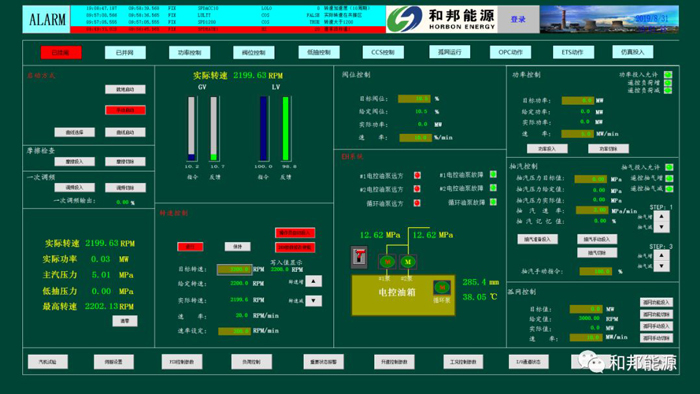Select the circulation pump motor icon on oil tank
The height and width of the screenshot is (394, 700).
(442, 288)
